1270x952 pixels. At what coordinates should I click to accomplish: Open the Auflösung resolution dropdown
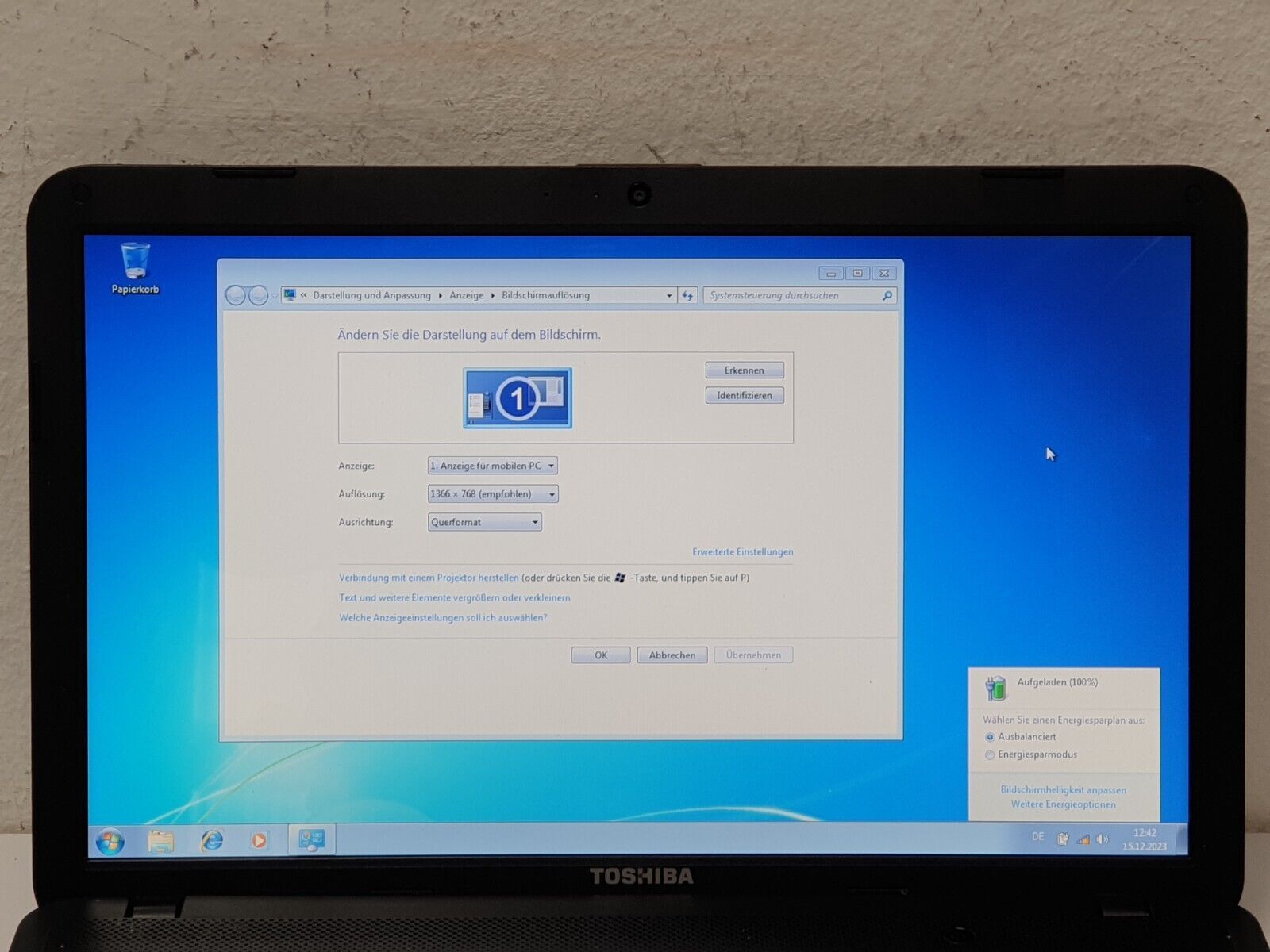click(x=492, y=494)
